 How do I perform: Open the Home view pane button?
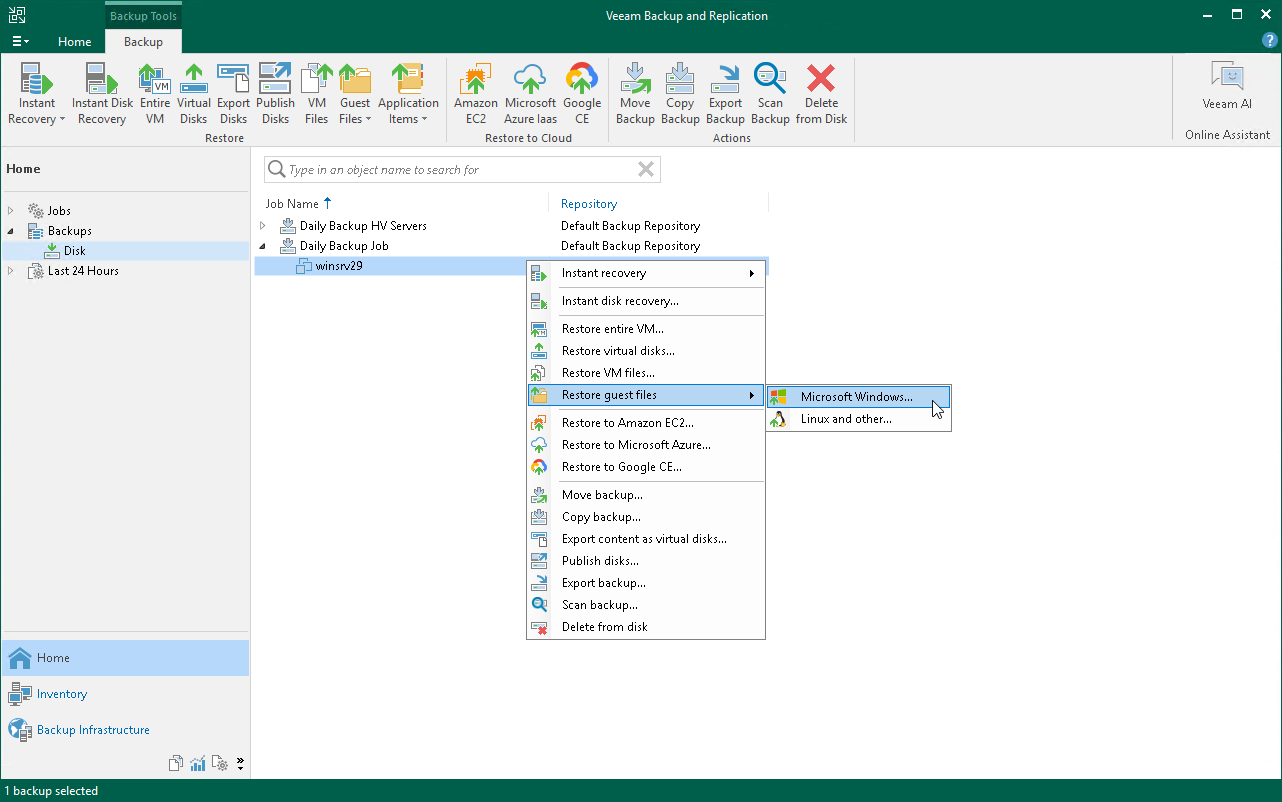coord(125,658)
